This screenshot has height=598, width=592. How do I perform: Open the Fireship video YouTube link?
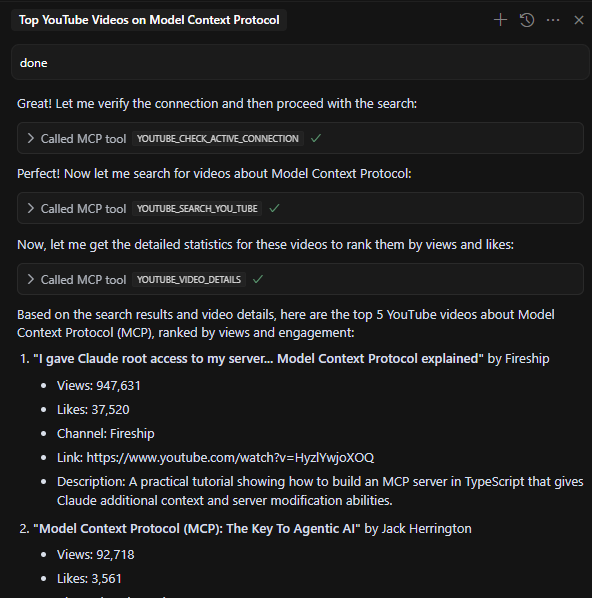230,457
